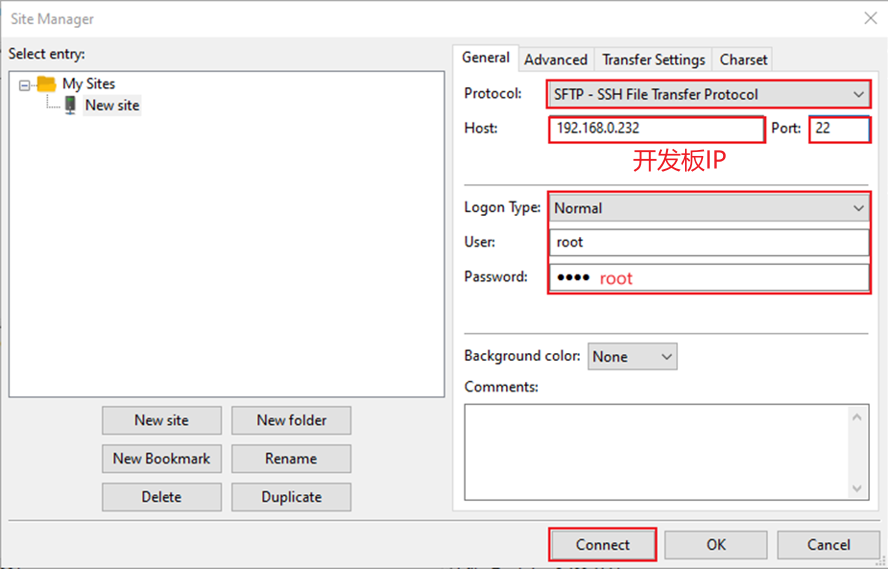Image resolution: width=888 pixels, height=569 pixels.
Task: Click the New site server icon
Action: point(70,105)
